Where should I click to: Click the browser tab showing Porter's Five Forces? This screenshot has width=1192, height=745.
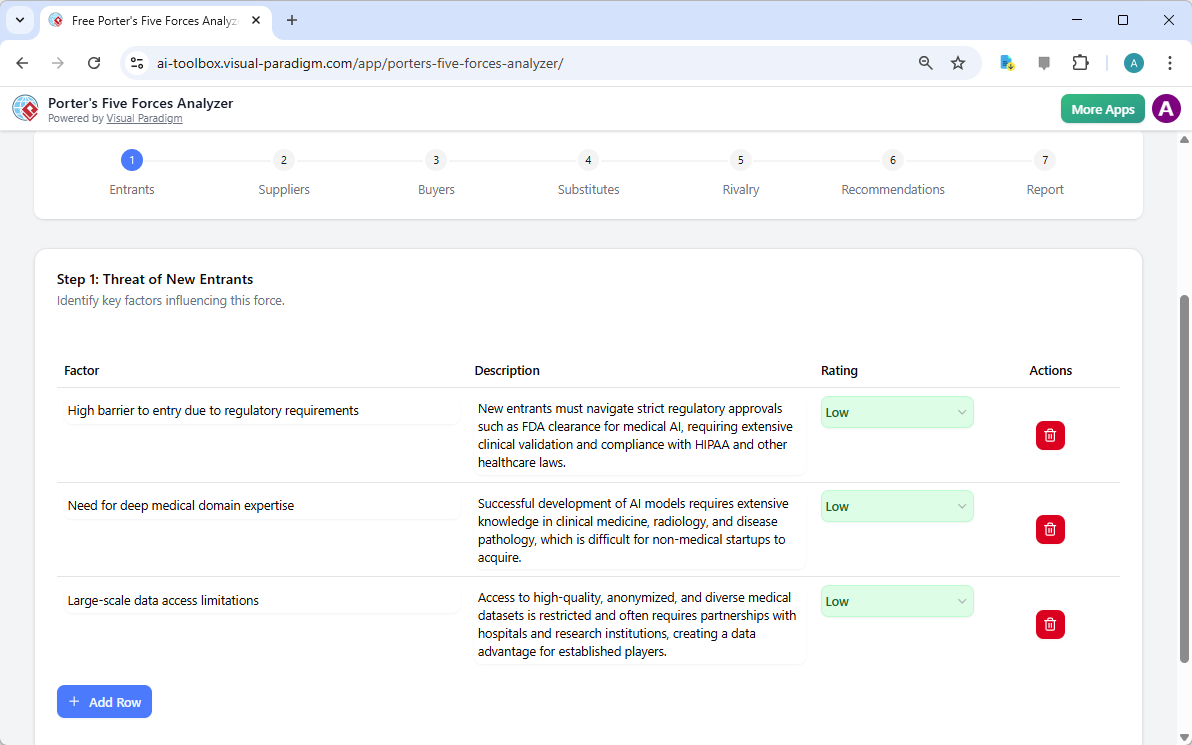pyautogui.click(x=150, y=20)
